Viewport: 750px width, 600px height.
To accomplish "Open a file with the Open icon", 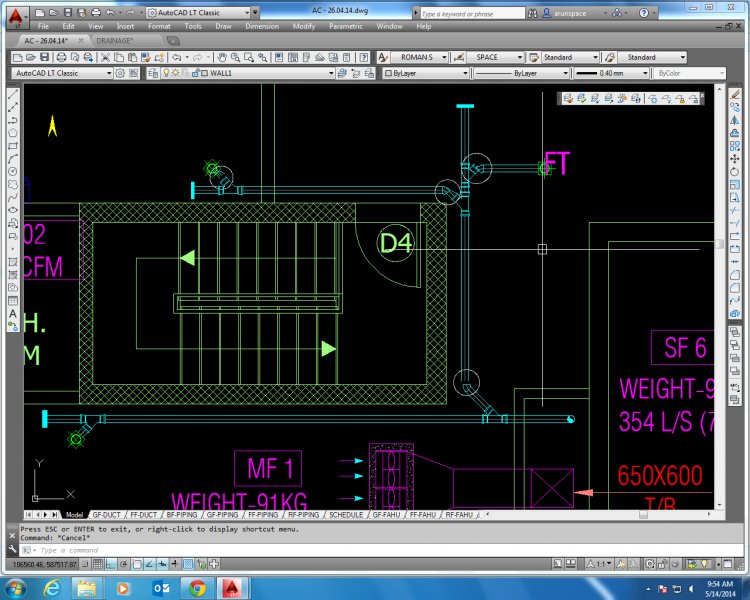I will (31, 57).
